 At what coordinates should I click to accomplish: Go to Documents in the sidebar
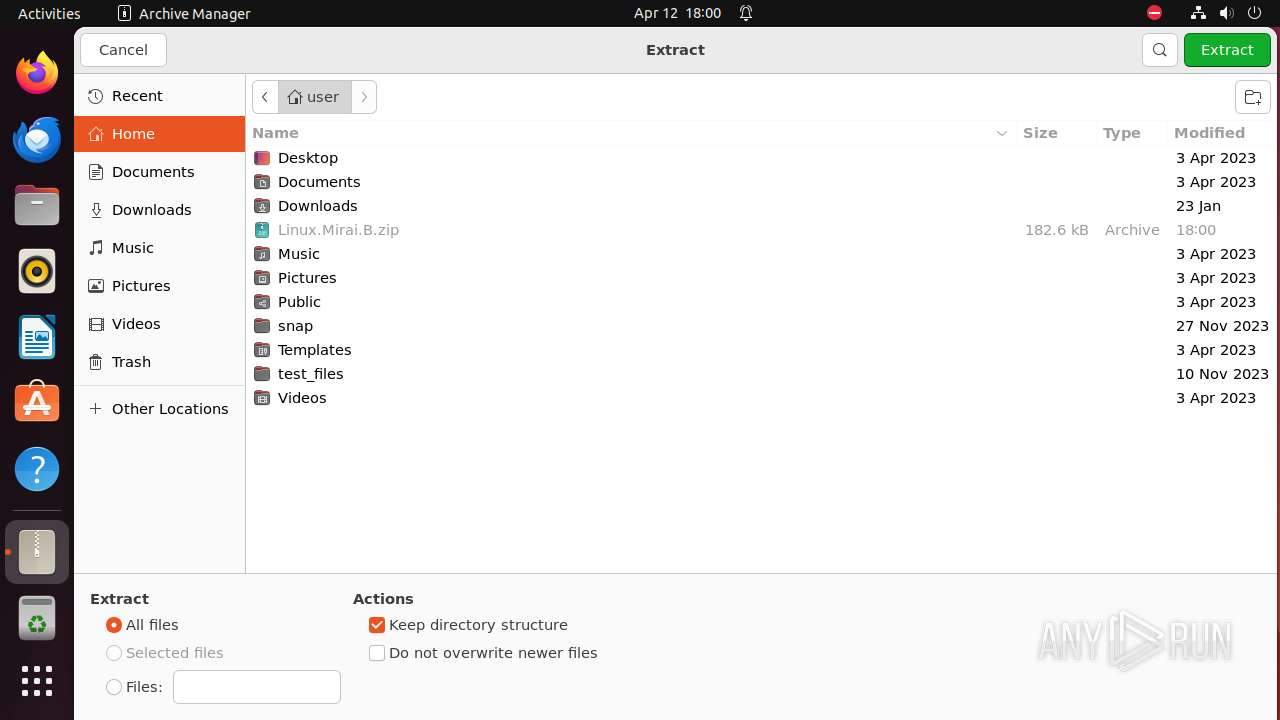(x=160, y=172)
